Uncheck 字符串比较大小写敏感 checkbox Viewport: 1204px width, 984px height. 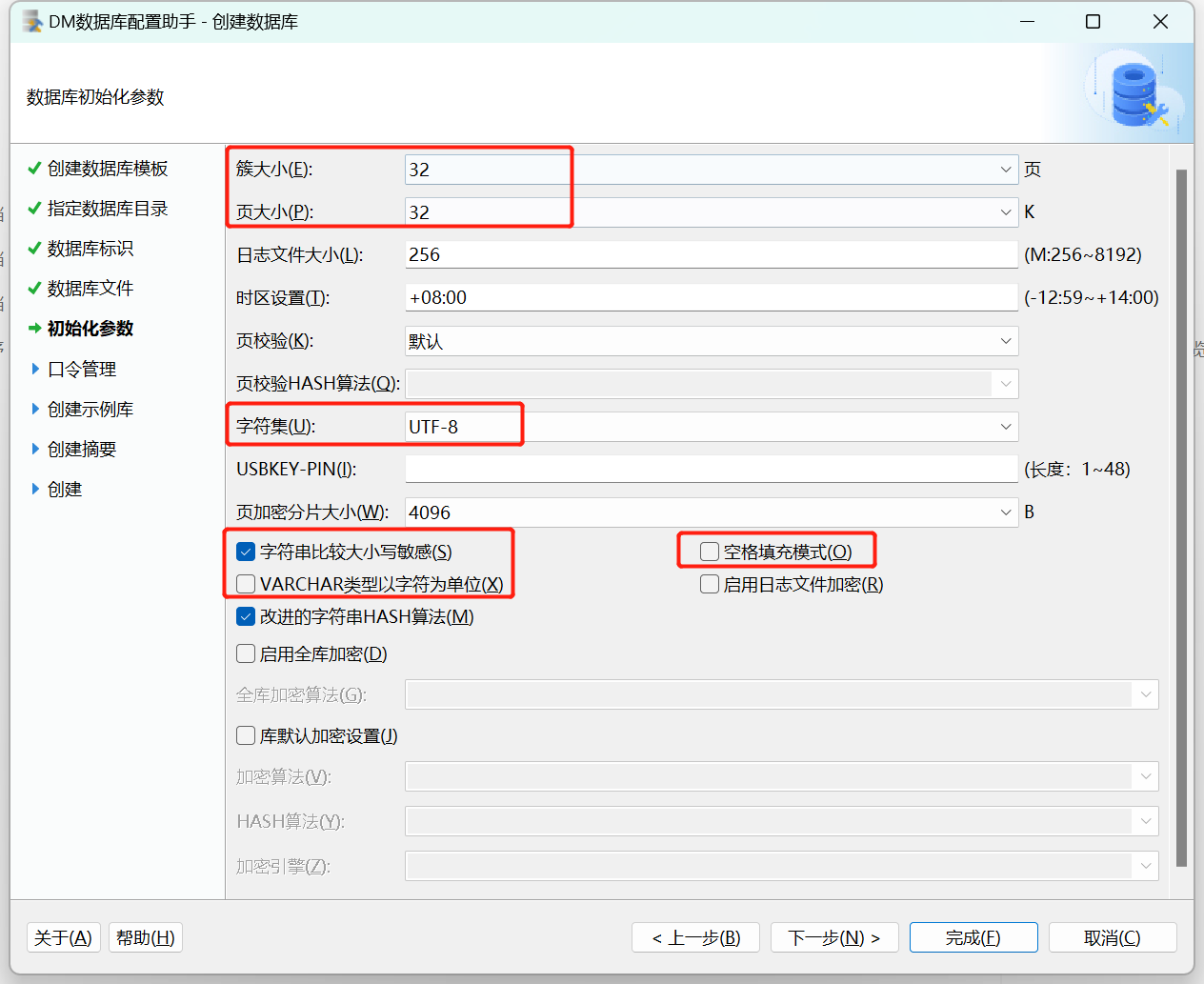[246, 552]
